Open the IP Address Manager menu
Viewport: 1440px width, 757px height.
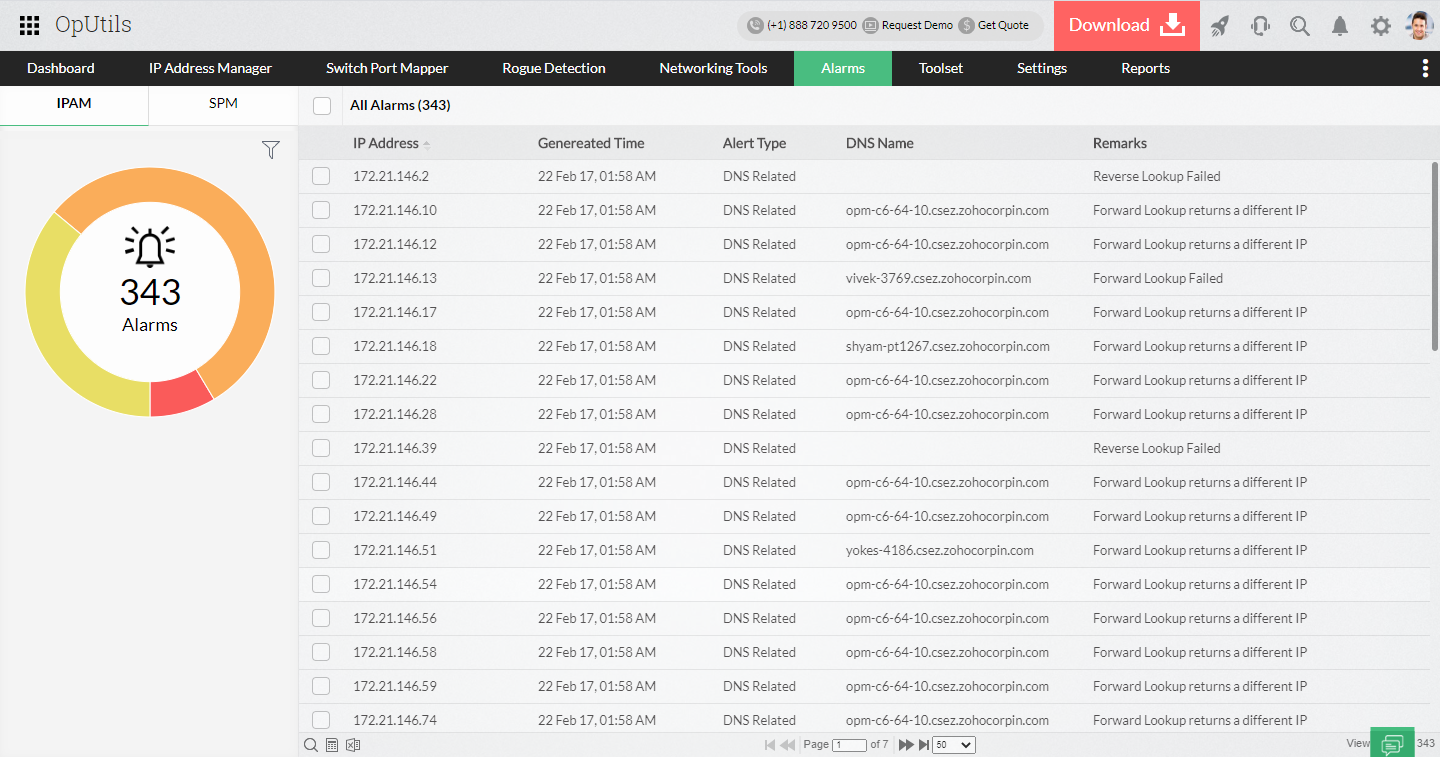tap(210, 68)
